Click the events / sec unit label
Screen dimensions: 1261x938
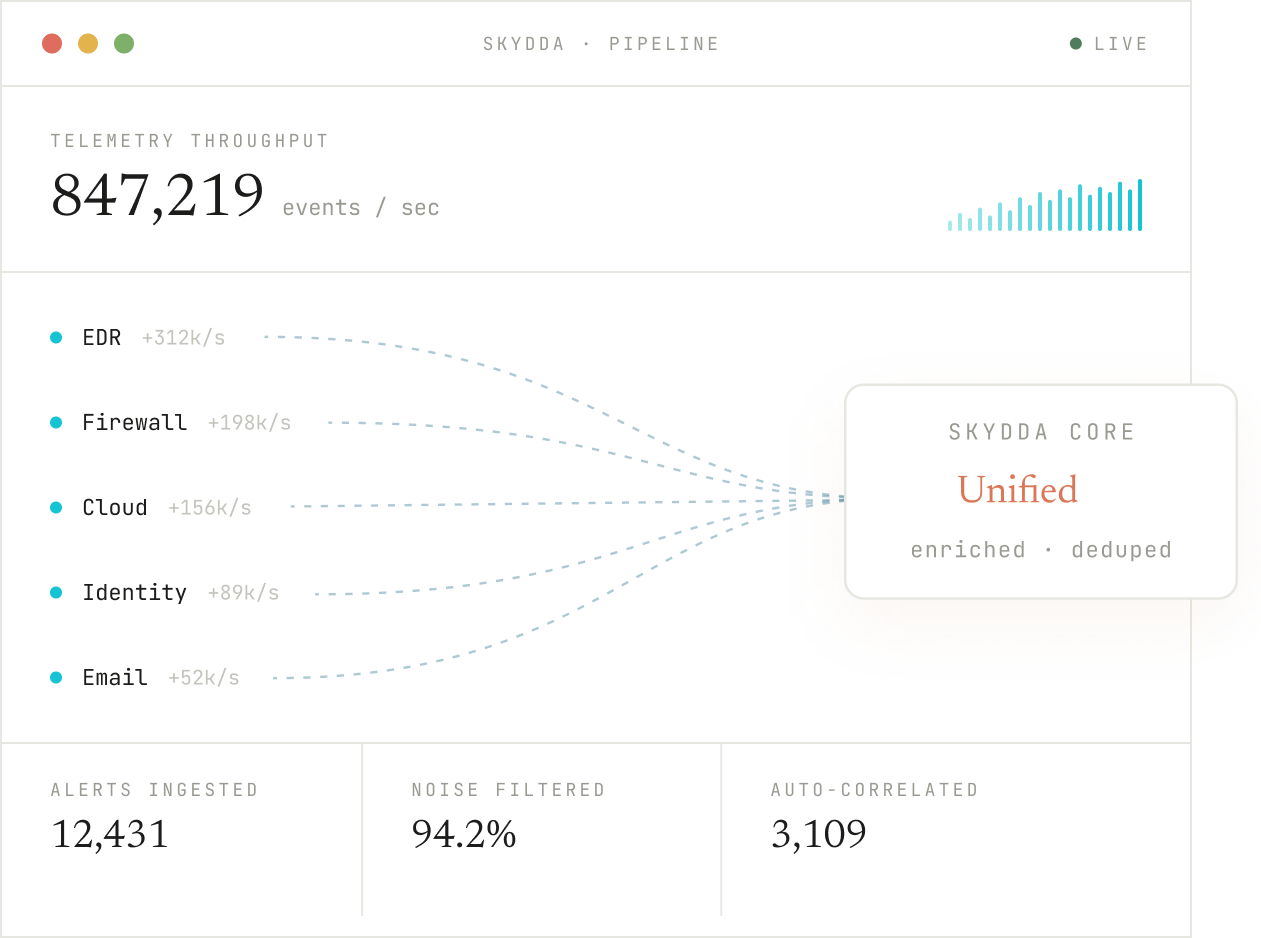coord(361,208)
